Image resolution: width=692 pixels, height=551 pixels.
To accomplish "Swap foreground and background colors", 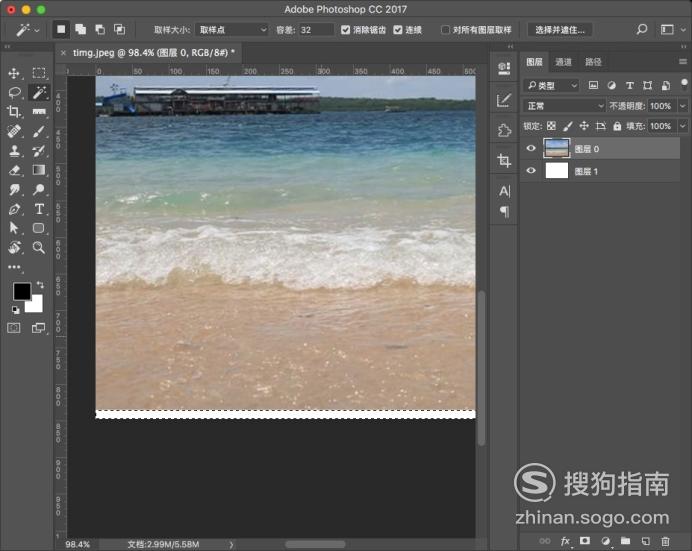I will [40, 285].
